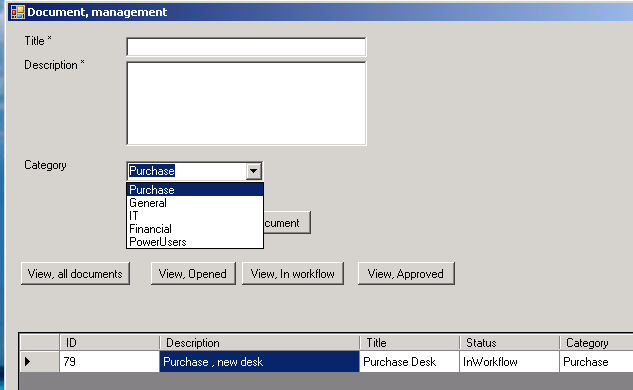
Task: Sort grid by the Status column header
Action: coord(509,343)
